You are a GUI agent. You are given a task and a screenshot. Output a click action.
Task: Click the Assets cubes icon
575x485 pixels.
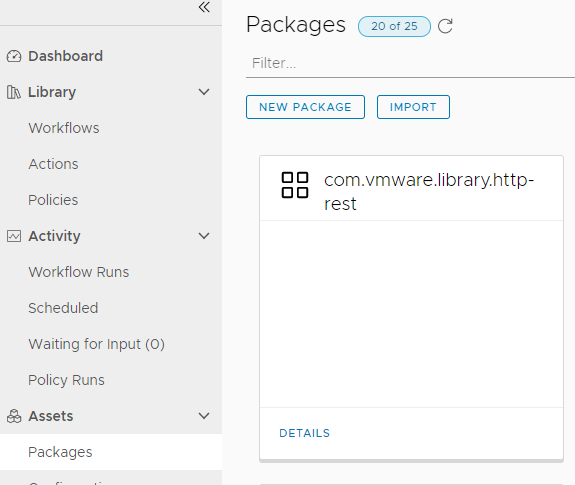pyautogui.click(x=14, y=416)
